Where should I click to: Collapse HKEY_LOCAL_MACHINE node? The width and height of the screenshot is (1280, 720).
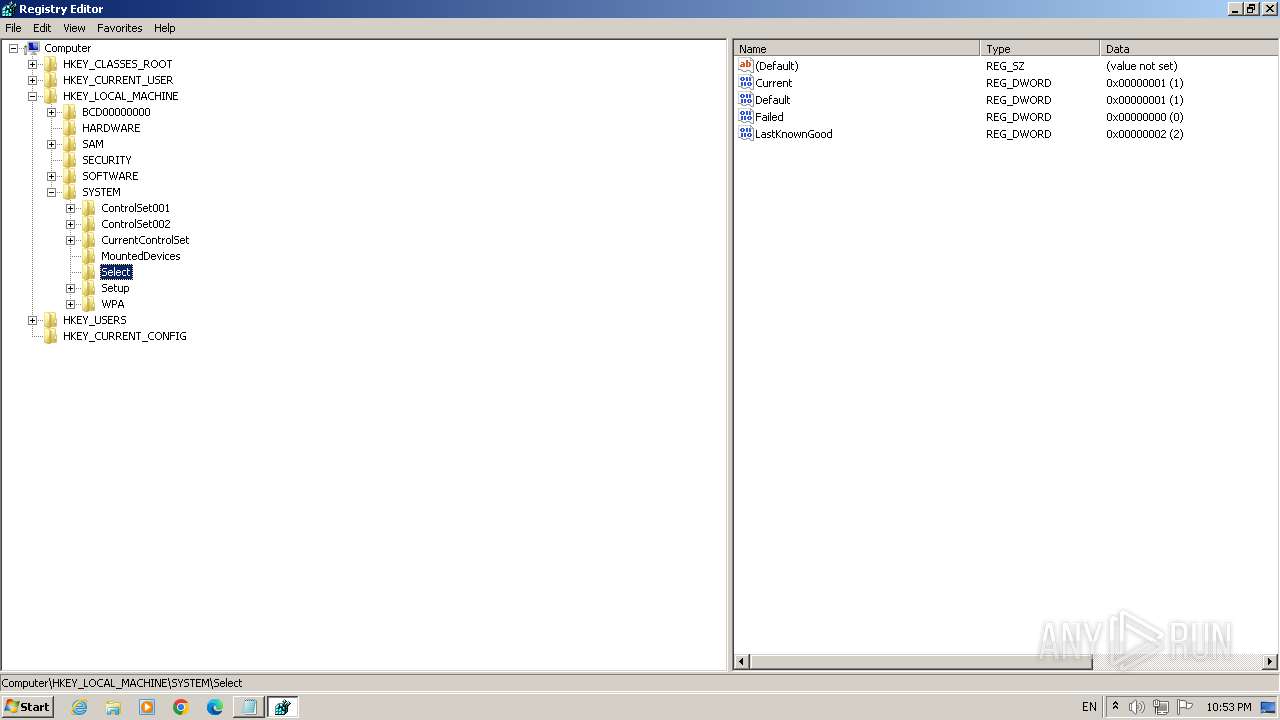[x=33, y=96]
